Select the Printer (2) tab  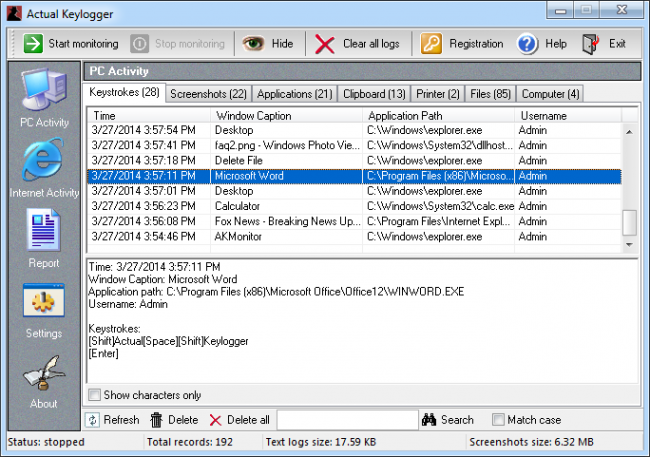click(438, 94)
